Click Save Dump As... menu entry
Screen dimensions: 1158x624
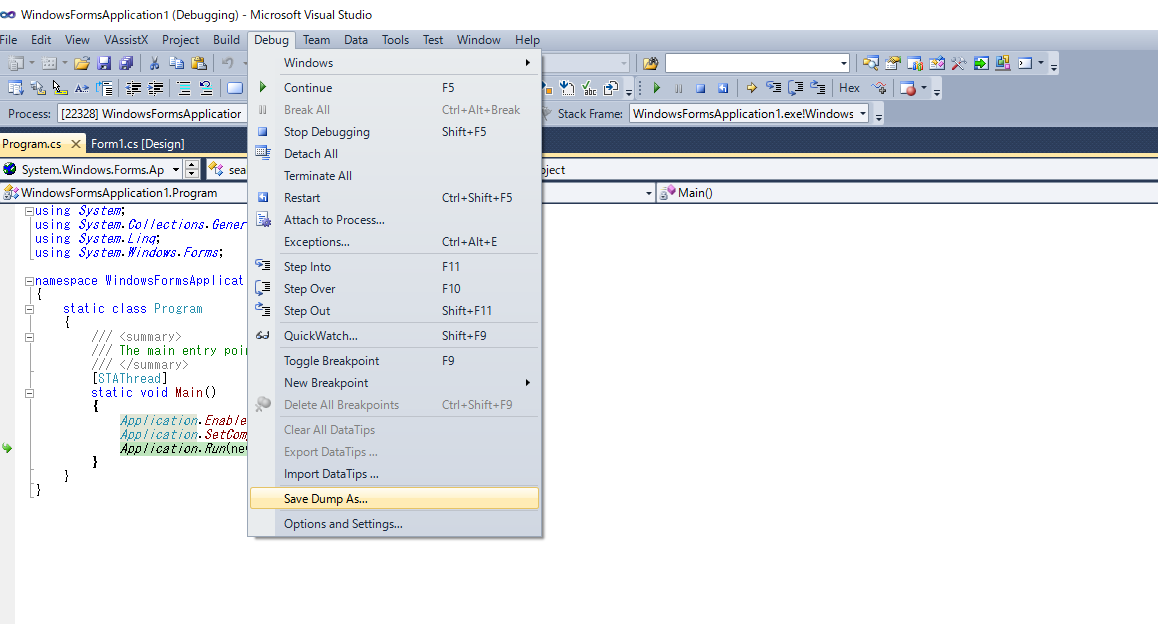394,499
